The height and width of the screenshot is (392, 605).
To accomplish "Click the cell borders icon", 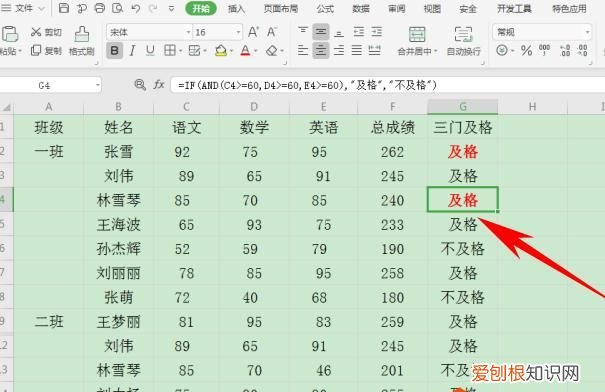I will 169,51.
